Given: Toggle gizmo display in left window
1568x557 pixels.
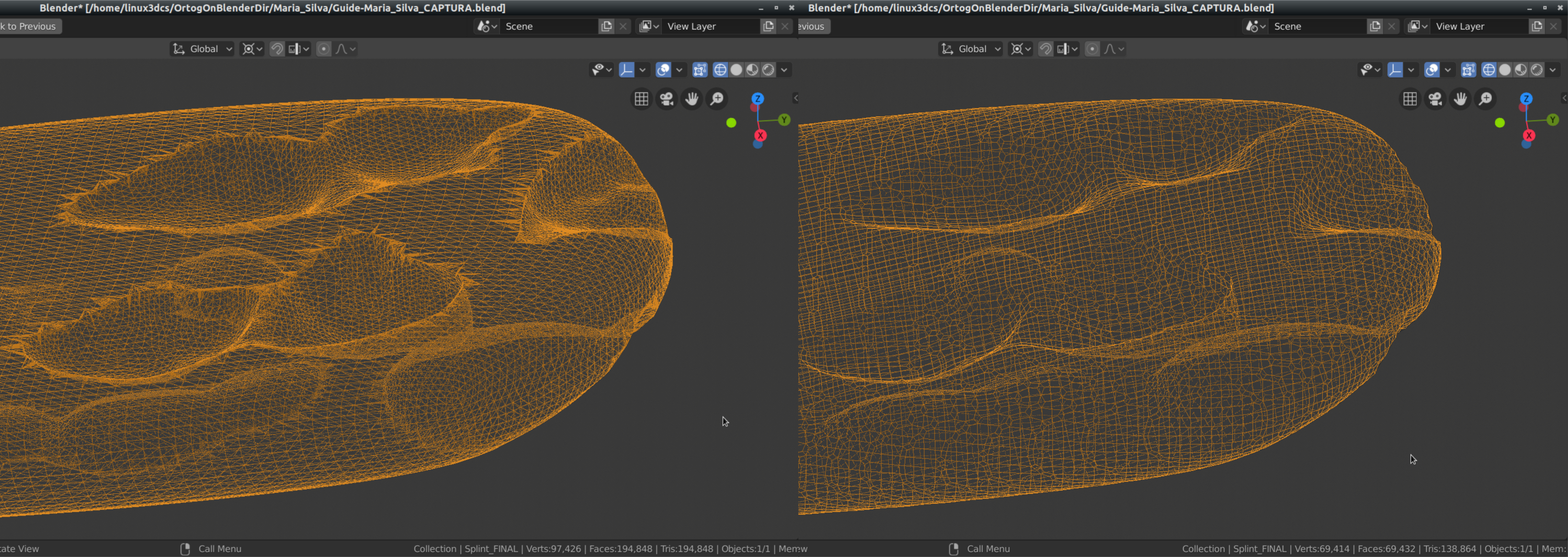Looking at the screenshot, I should [x=627, y=70].
